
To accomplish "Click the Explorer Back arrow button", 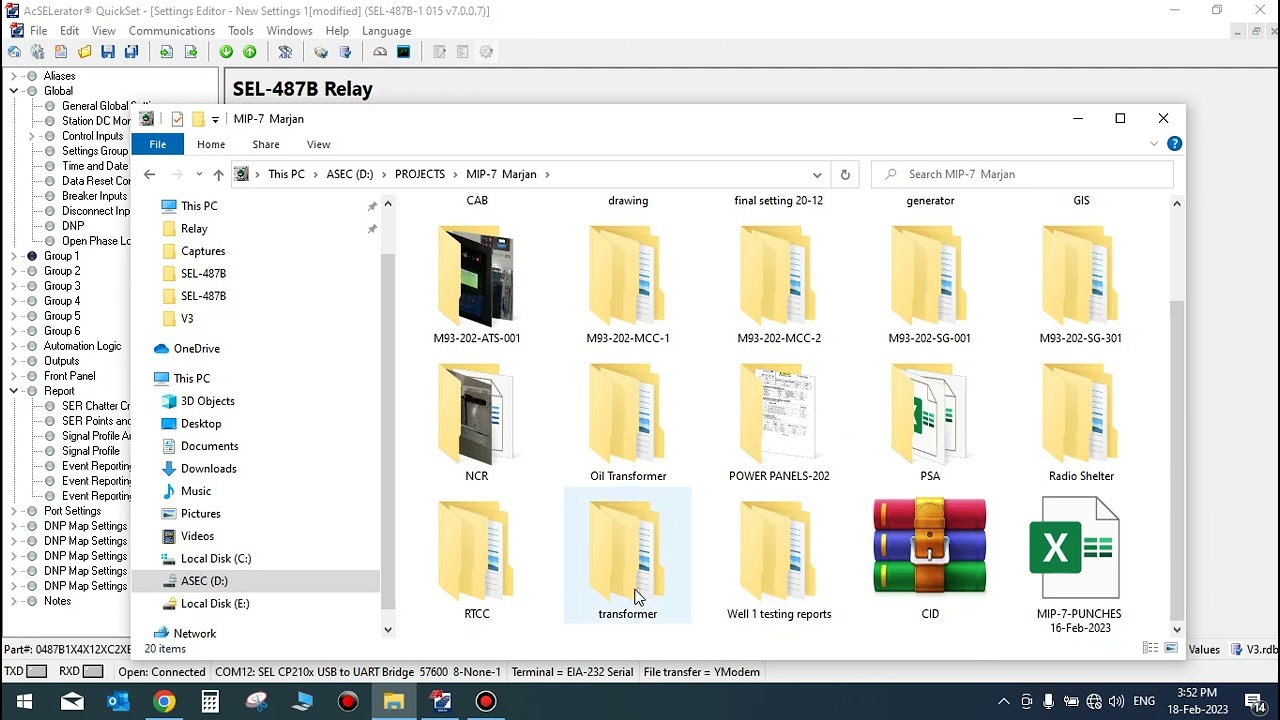I will click(149, 174).
